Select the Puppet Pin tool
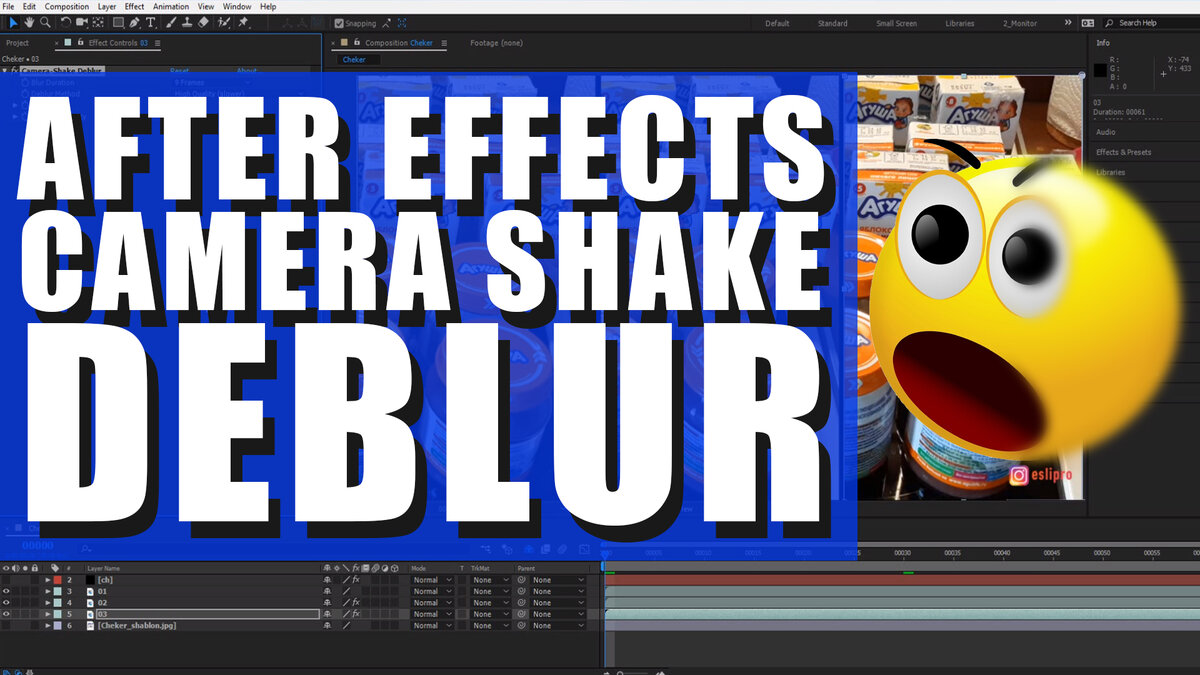1200x675 pixels. pos(243,22)
